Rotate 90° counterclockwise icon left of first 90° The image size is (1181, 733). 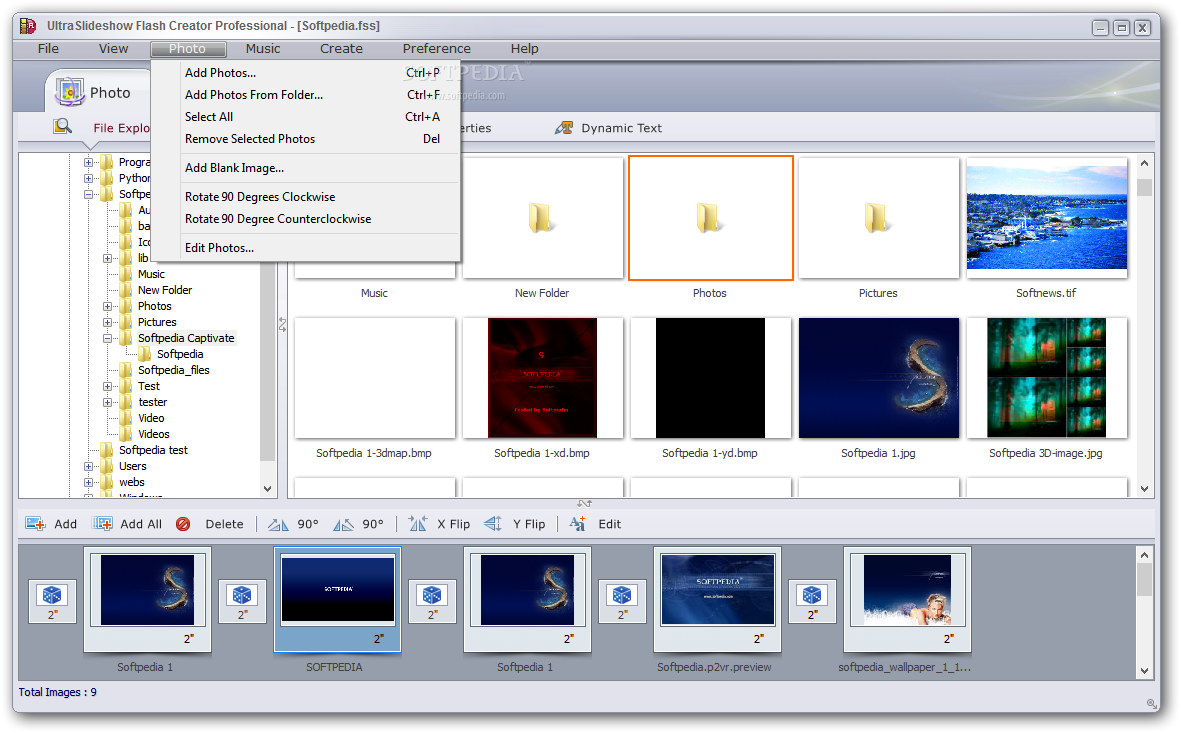click(x=278, y=524)
